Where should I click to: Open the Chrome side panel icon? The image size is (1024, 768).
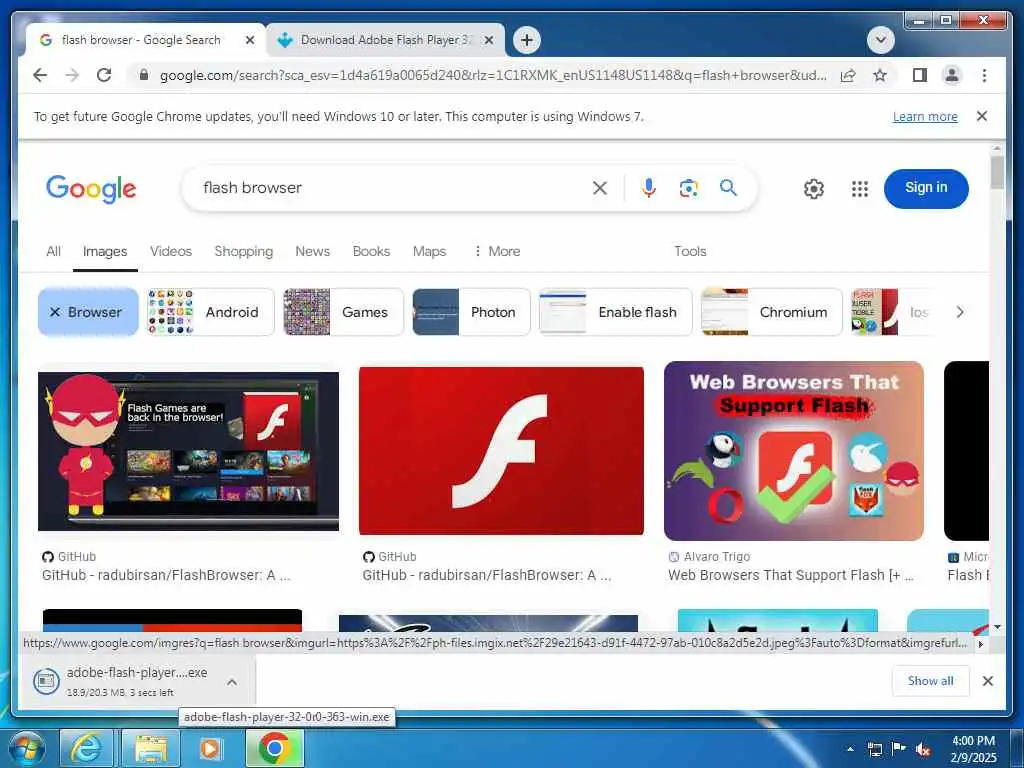point(920,75)
